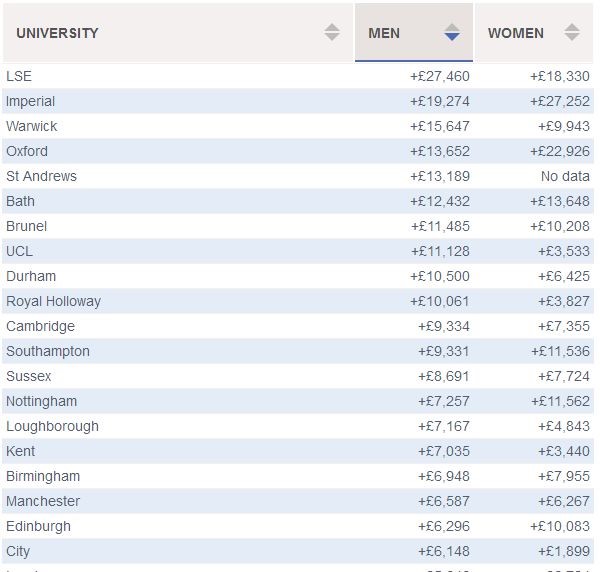Select the Manchester row name

(43, 501)
